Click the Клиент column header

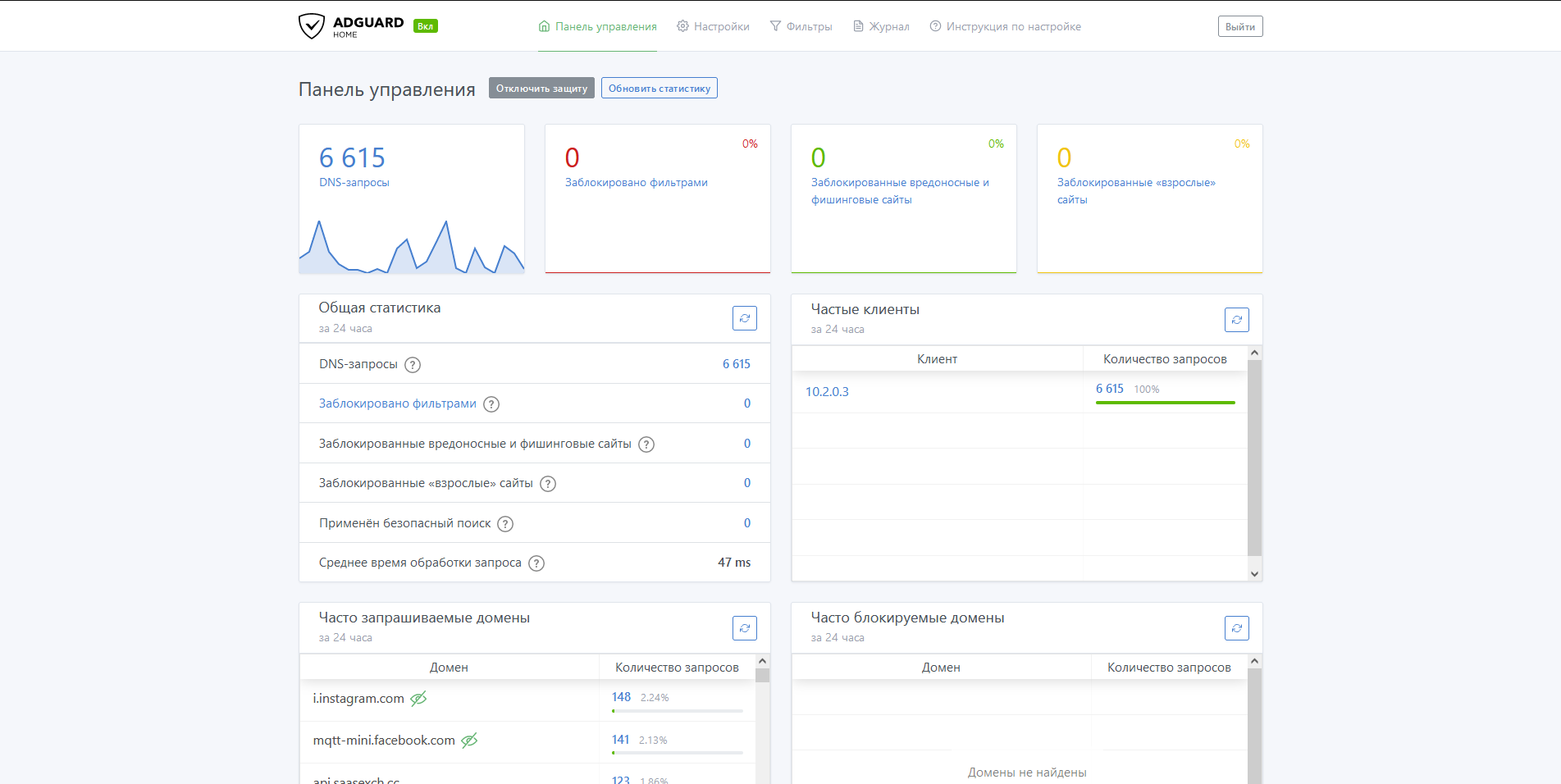pyautogui.click(x=938, y=359)
